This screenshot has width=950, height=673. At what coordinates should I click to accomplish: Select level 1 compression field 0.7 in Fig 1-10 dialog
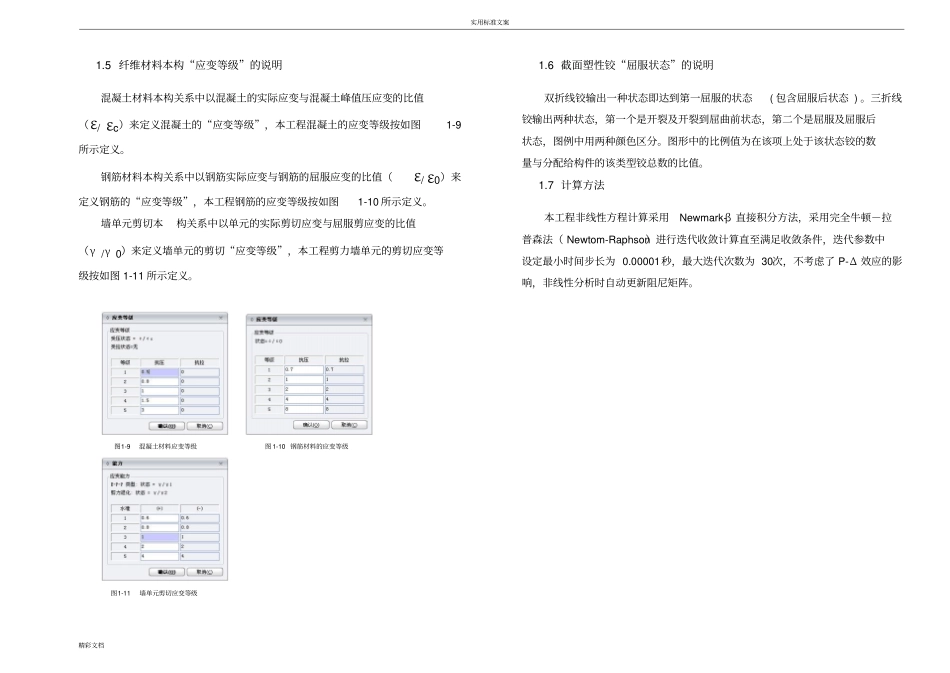tap(304, 369)
